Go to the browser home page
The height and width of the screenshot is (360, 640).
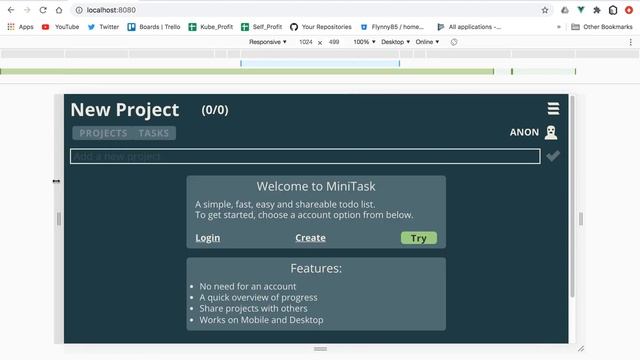tap(59, 10)
